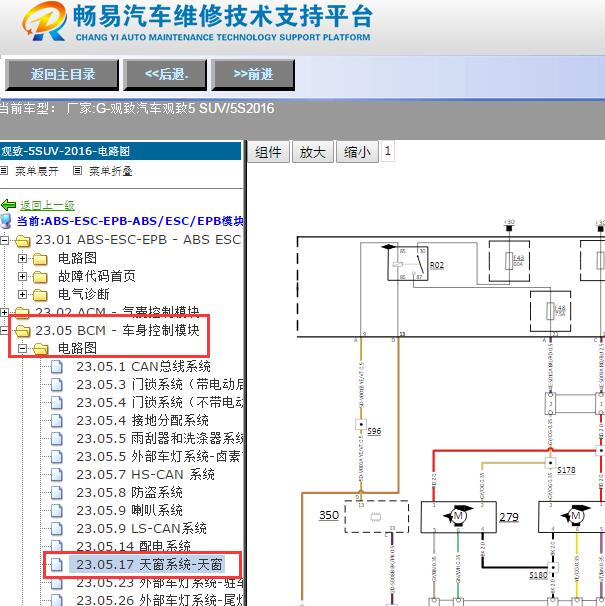Viewport: 605px width, 606px height.
Task: Open 23.05.9 喇叭系统 diagram
Action: click(130, 510)
